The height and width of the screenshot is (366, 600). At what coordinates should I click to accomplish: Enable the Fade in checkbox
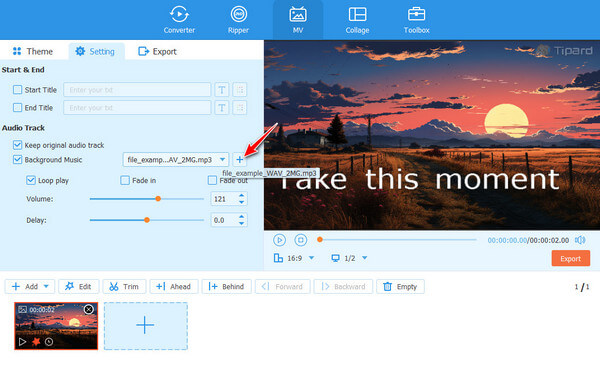tap(125, 180)
